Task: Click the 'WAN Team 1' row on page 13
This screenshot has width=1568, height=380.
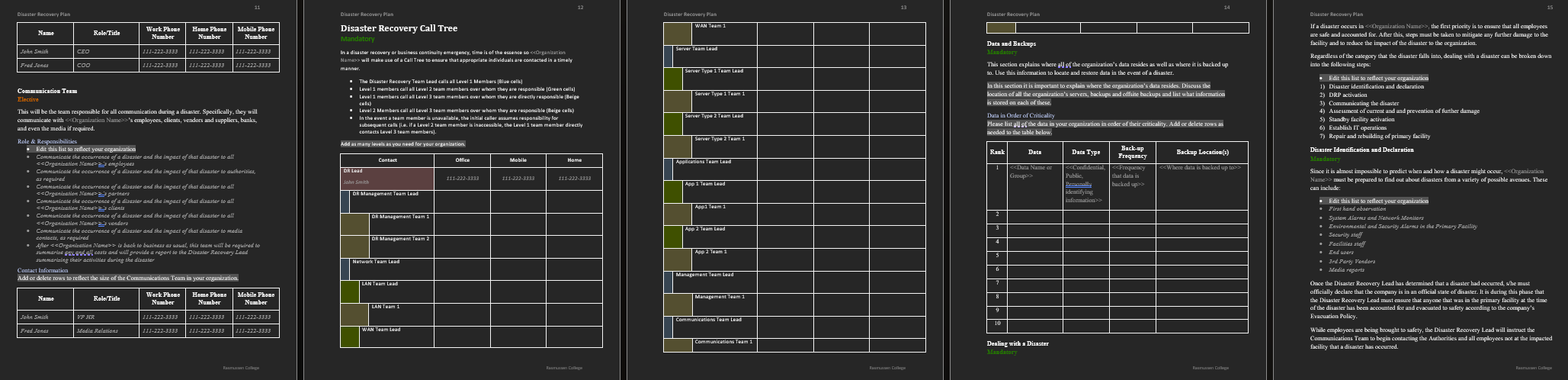Action: tap(794, 34)
